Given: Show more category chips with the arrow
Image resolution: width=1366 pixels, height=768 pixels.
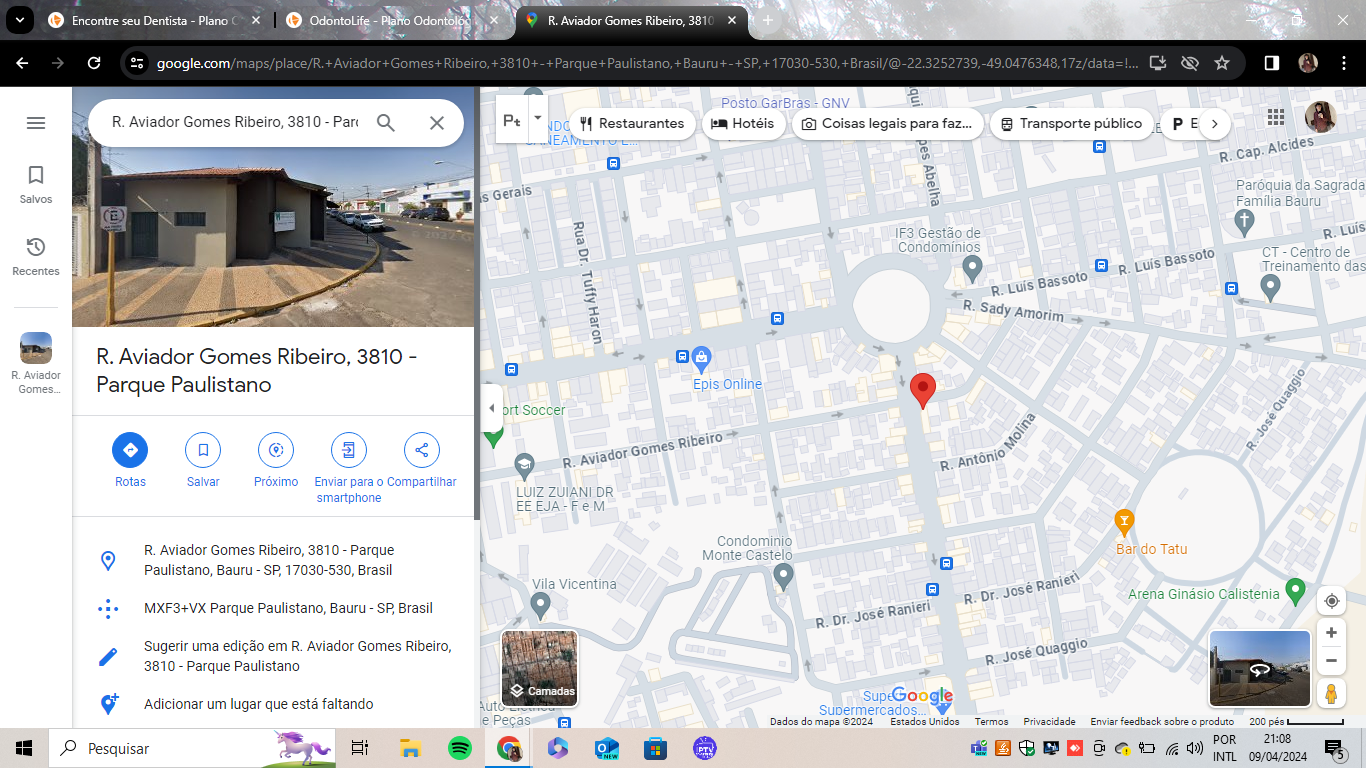Looking at the screenshot, I should point(1214,124).
